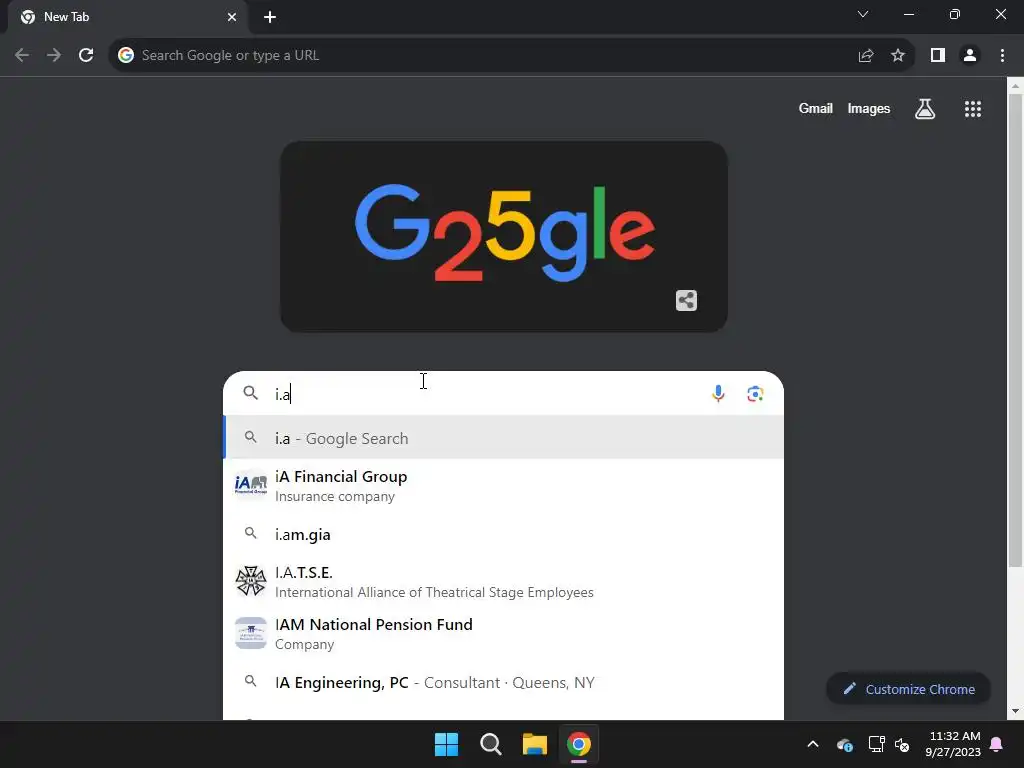1024x768 pixels.
Task: Share the Google doodle
Action: point(686,300)
